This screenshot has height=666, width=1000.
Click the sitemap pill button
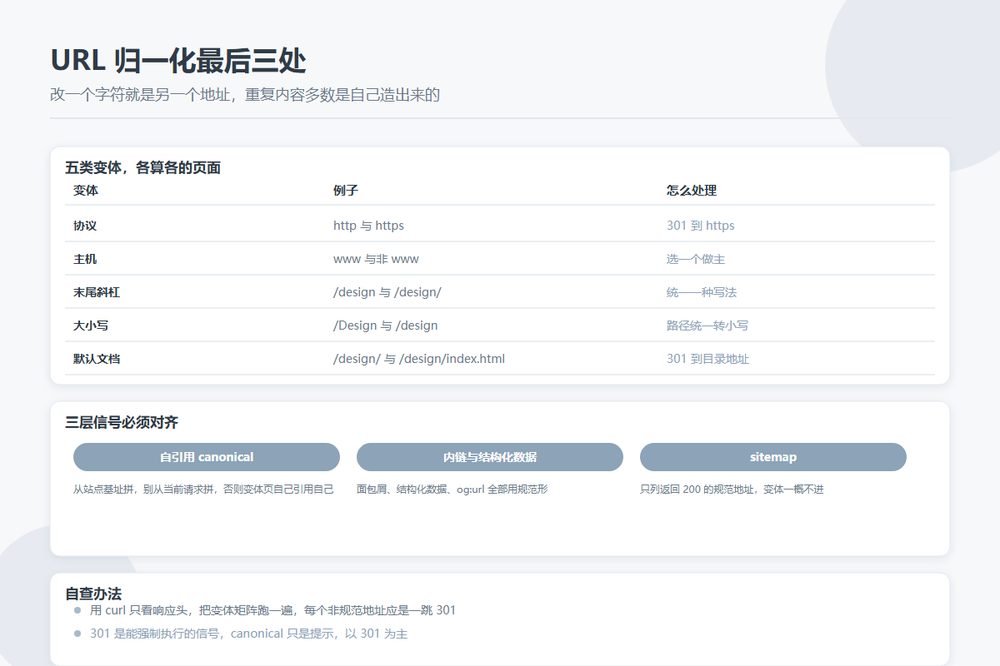point(773,457)
